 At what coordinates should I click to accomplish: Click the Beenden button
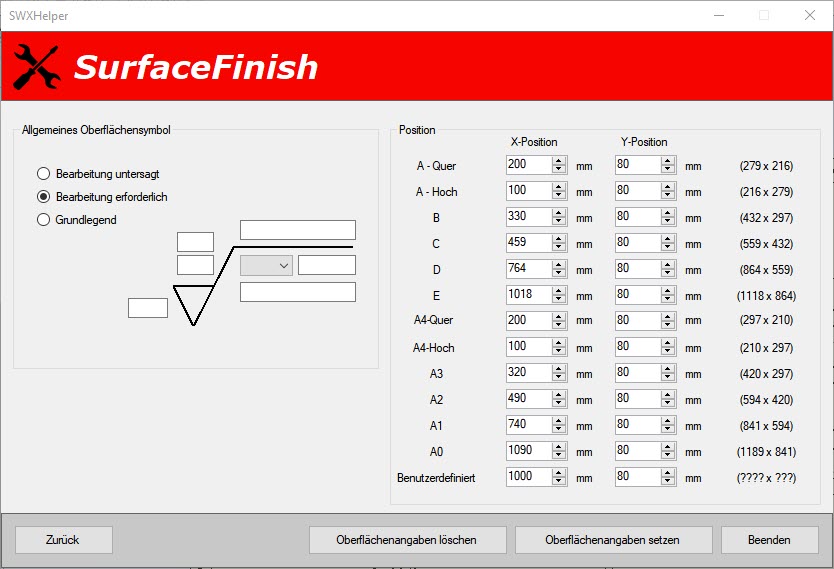coord(770,540)
